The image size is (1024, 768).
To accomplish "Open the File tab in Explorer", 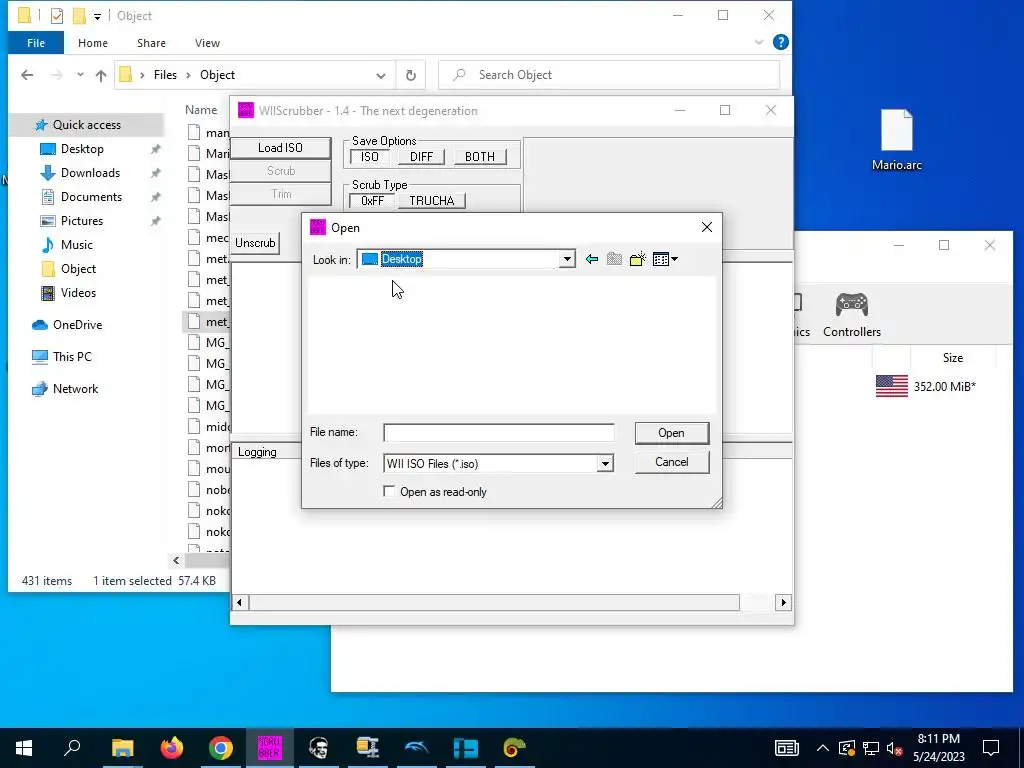I will click(36, 43).
